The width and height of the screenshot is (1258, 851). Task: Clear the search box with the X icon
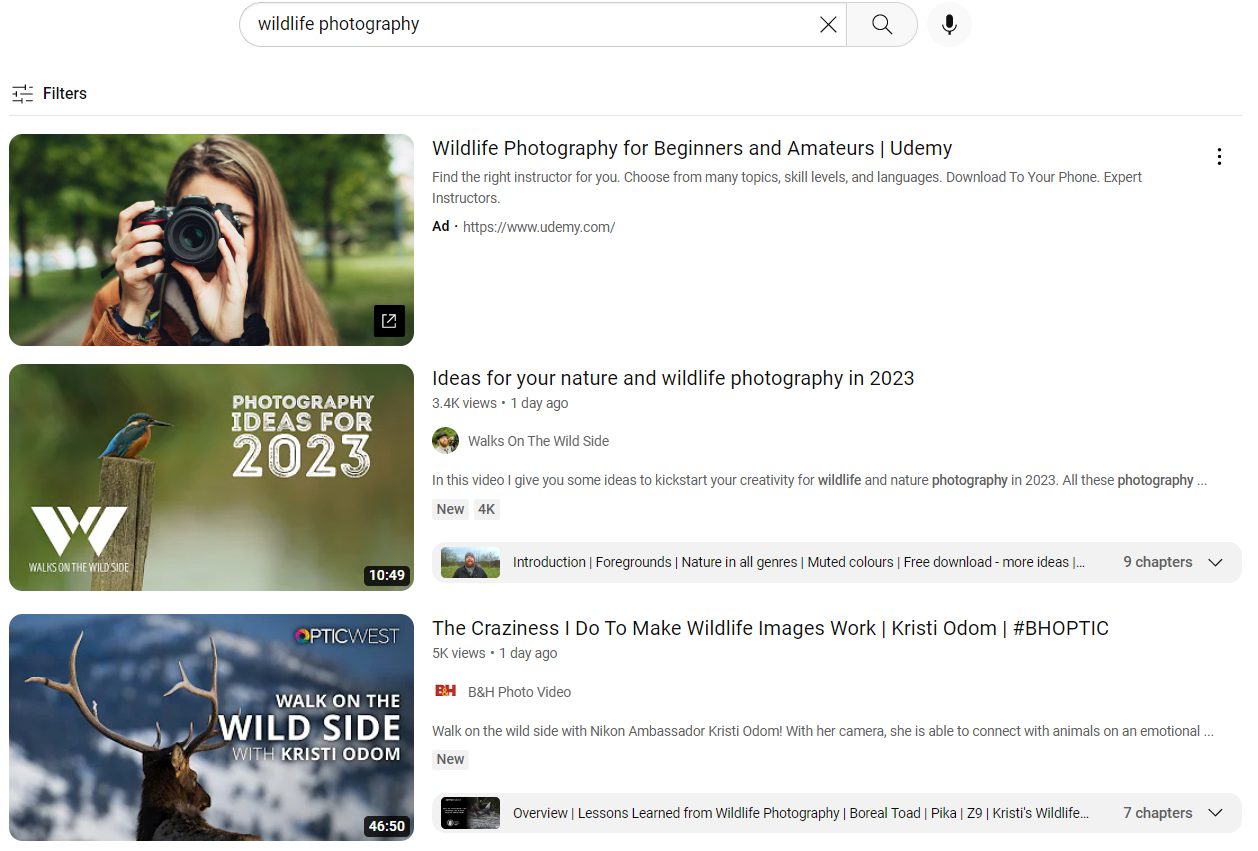(828, 25)
